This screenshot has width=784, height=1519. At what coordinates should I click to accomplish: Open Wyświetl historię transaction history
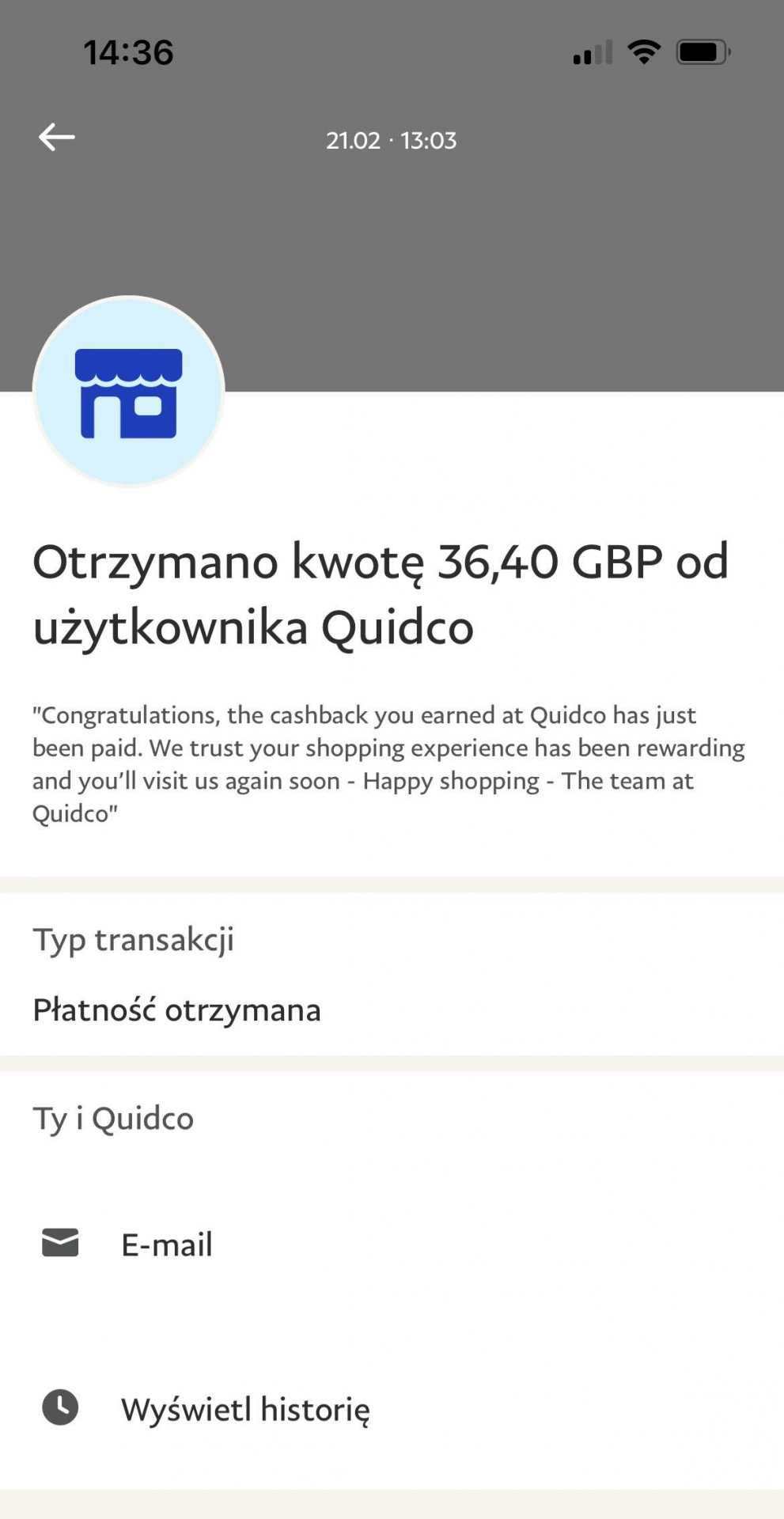coord(245,1409)
